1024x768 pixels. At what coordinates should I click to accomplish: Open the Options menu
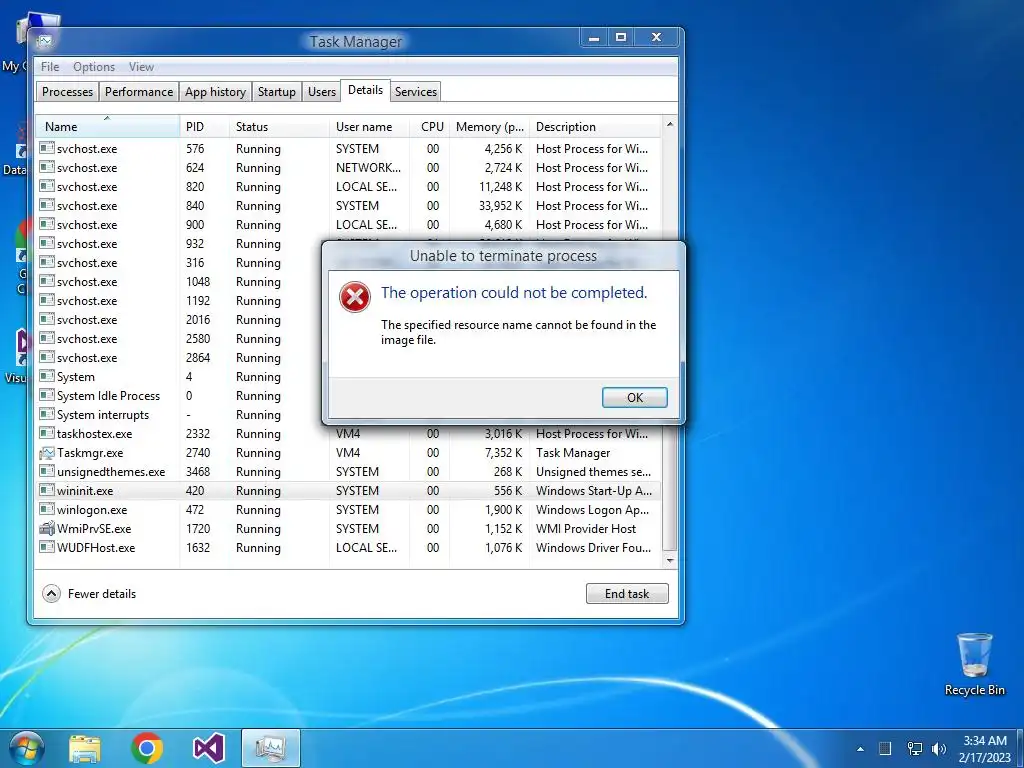(x=94, y=67)
